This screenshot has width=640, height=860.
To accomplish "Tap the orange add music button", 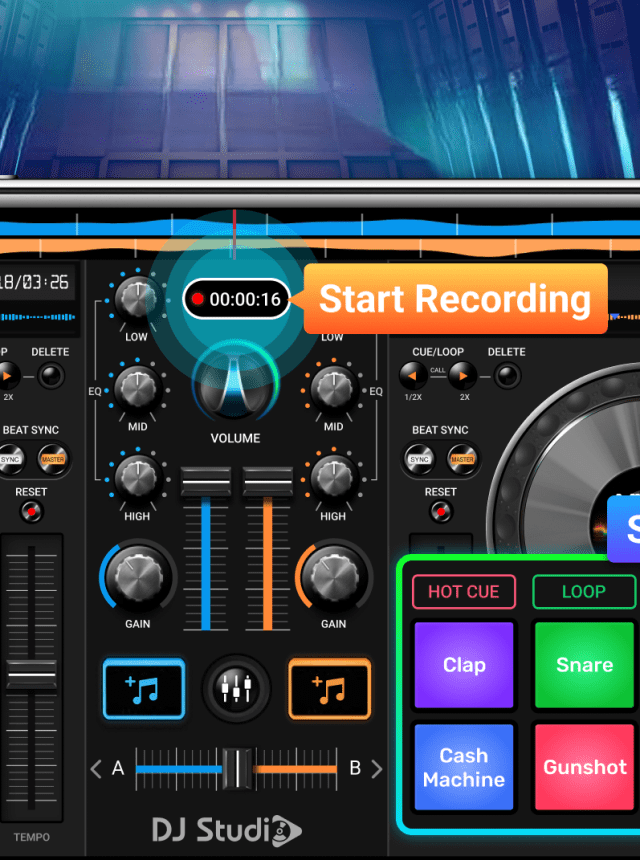I will click(329, 688).
